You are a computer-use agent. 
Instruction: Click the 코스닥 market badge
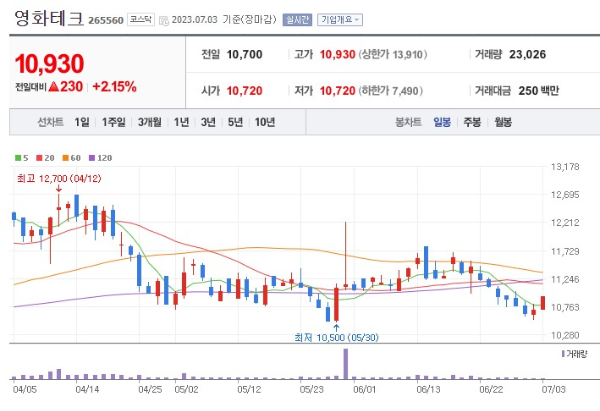click(141, 20)
